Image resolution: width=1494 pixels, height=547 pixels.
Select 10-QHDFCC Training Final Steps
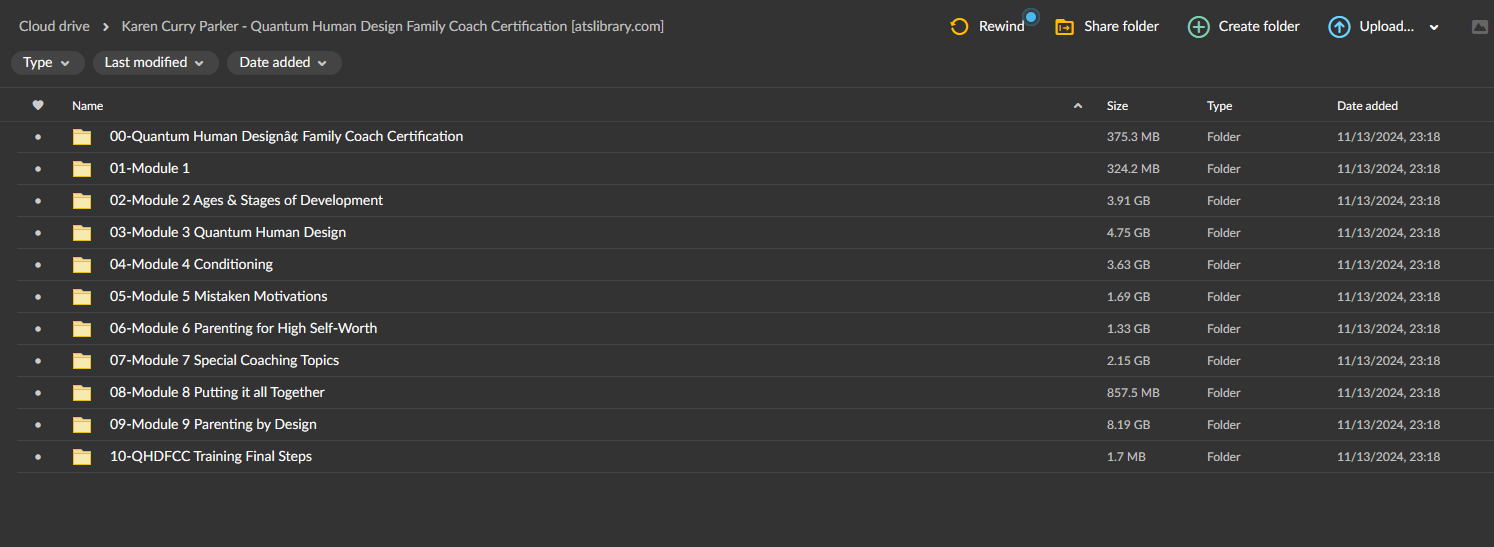[x=211, y=456]
